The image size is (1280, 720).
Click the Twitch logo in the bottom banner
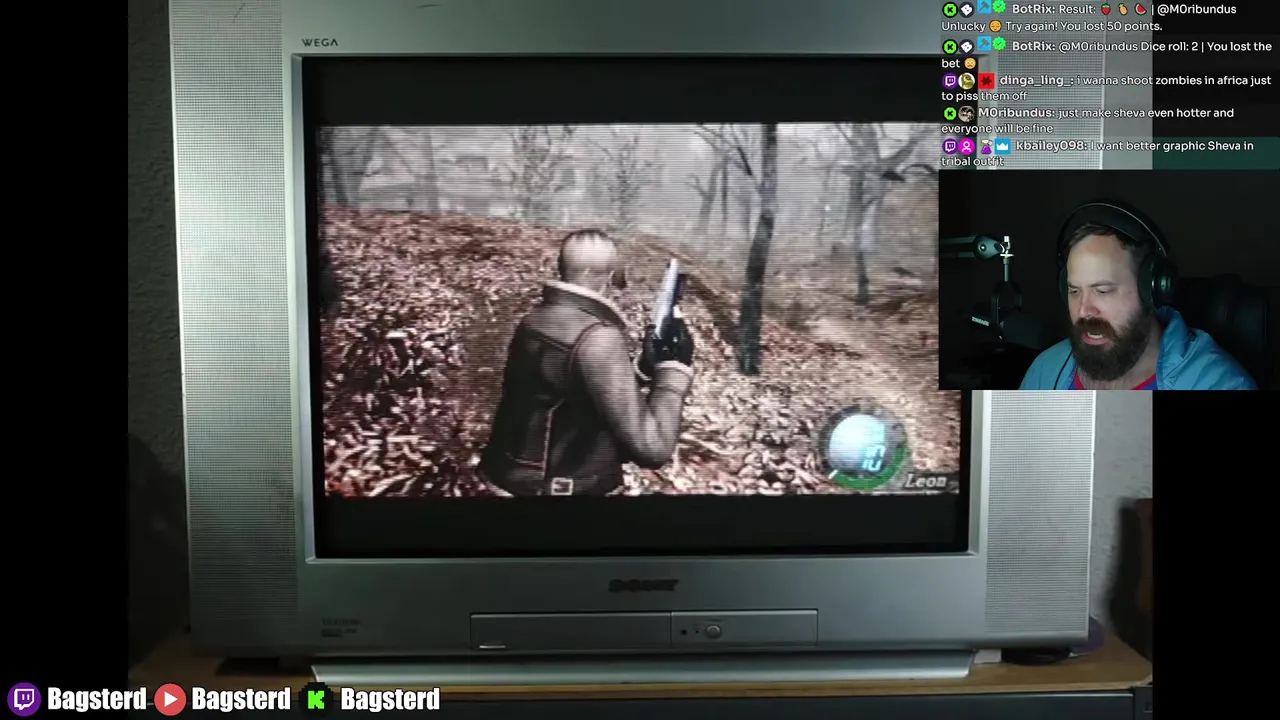(x=25, y=698)
